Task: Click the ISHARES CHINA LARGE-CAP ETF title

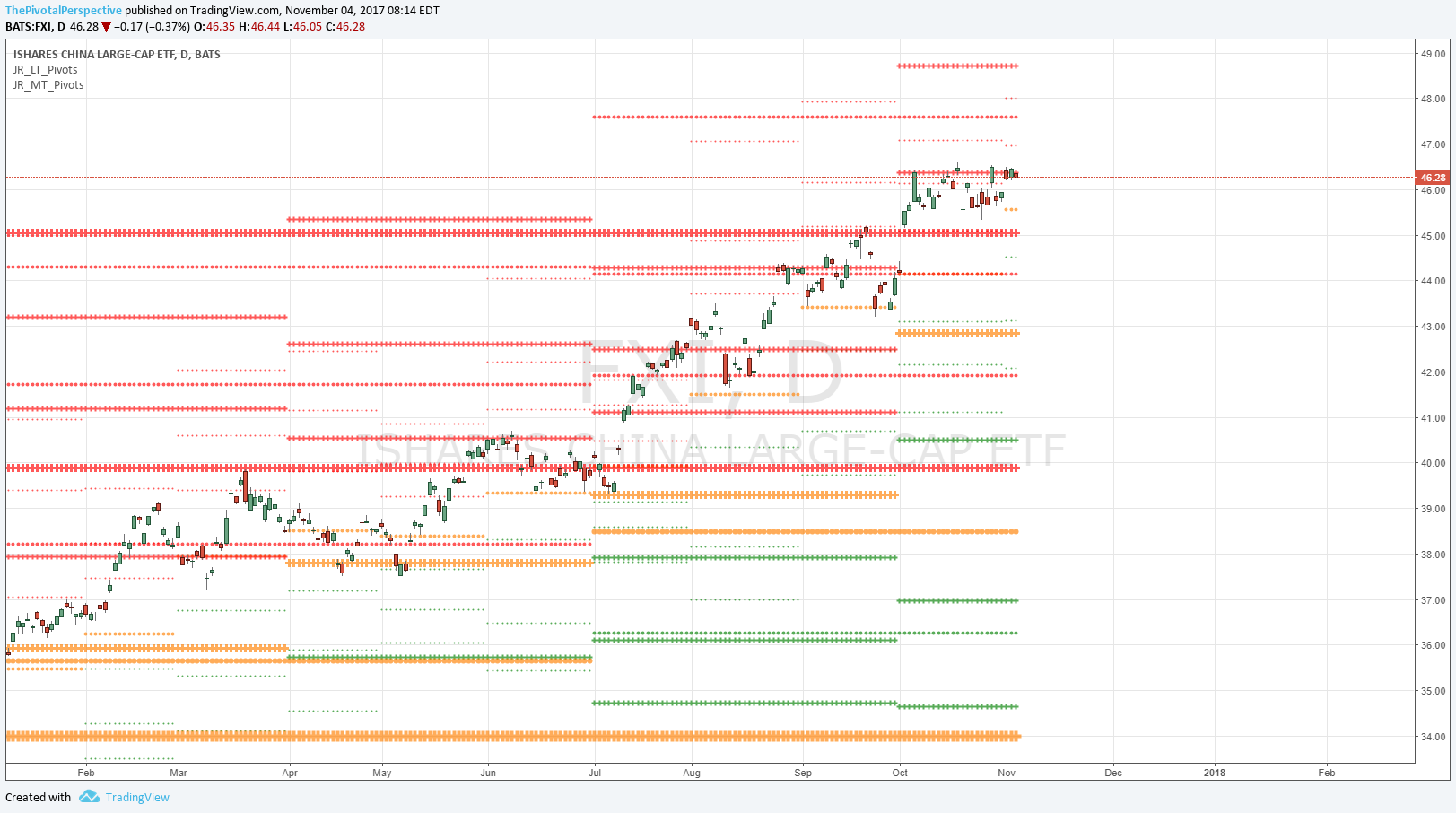Action: [x=117, y=55]
